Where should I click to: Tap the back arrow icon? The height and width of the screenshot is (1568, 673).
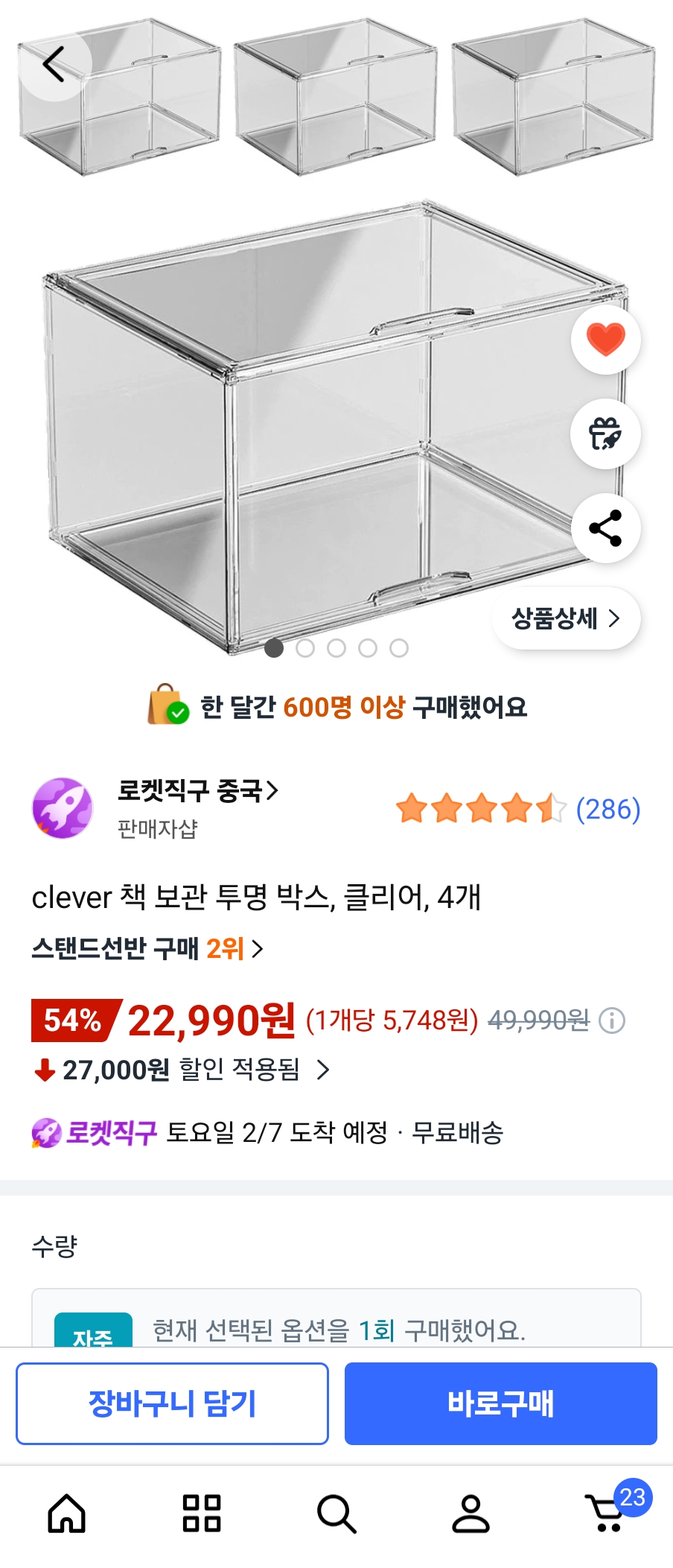54,64
